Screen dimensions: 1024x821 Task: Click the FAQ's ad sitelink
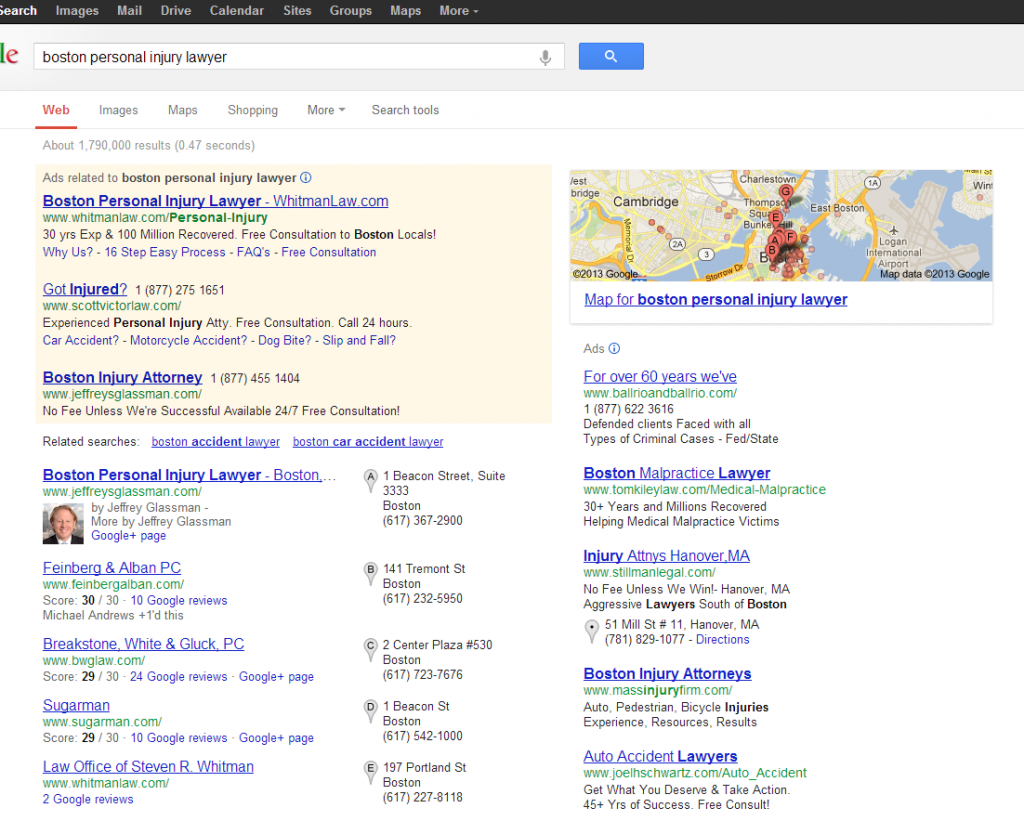(x=253, y=252)
